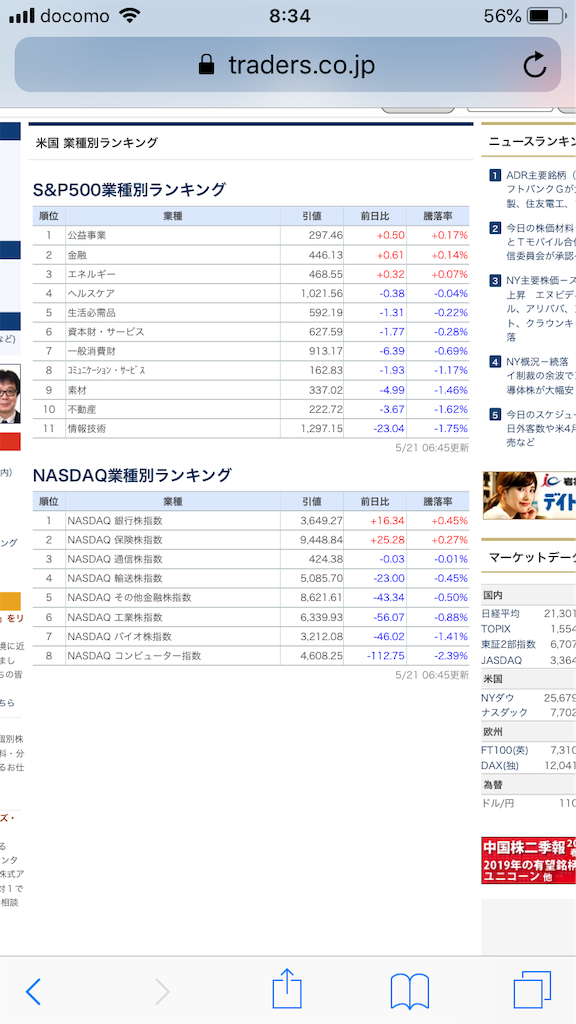Screen dimensions: 576x1024
Task: Tap NASDAQ 銀行株指数 row
Action: [x=251, y=520]
